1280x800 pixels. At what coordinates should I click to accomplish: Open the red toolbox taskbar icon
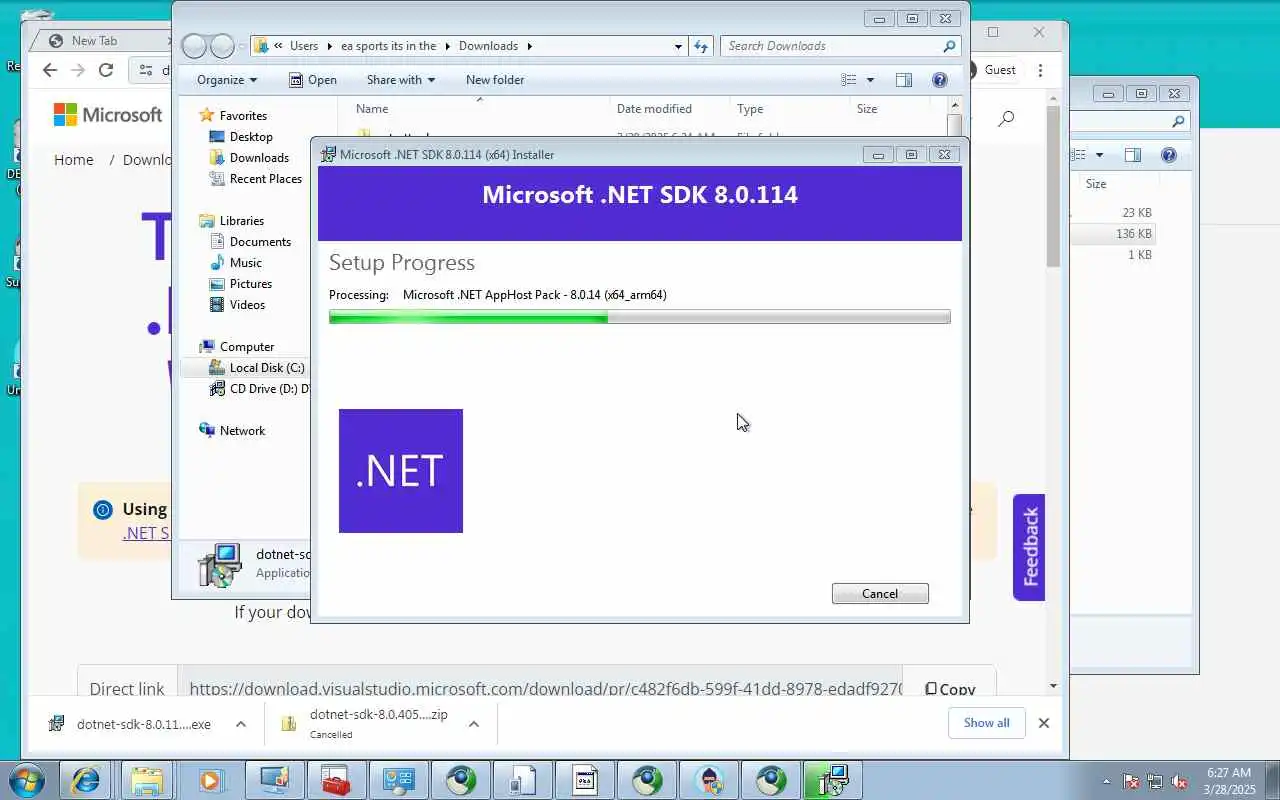click(336, 780)
